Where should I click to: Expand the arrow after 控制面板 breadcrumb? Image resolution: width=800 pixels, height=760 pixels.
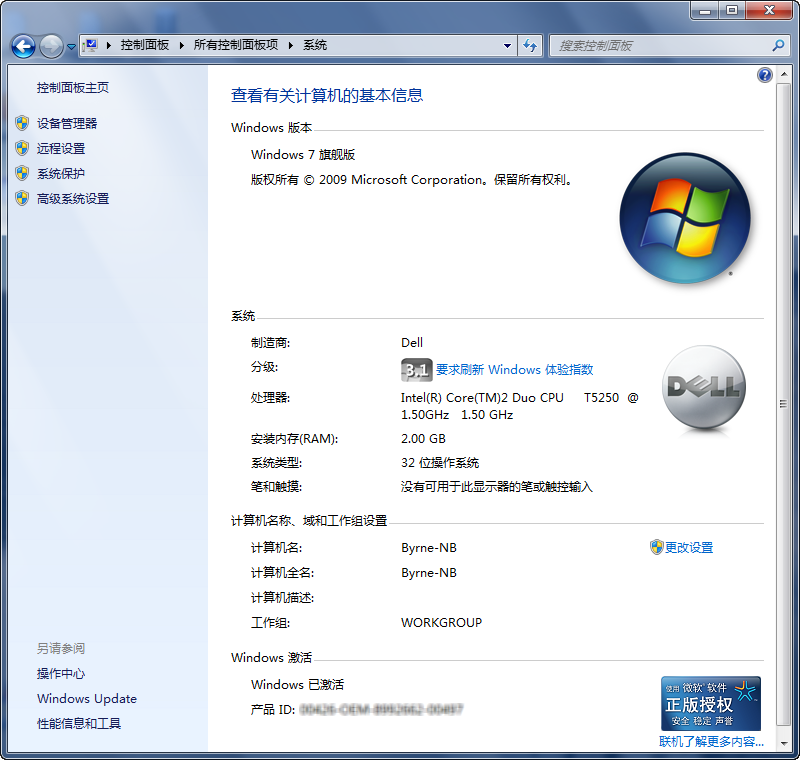(x=181, y=45)
